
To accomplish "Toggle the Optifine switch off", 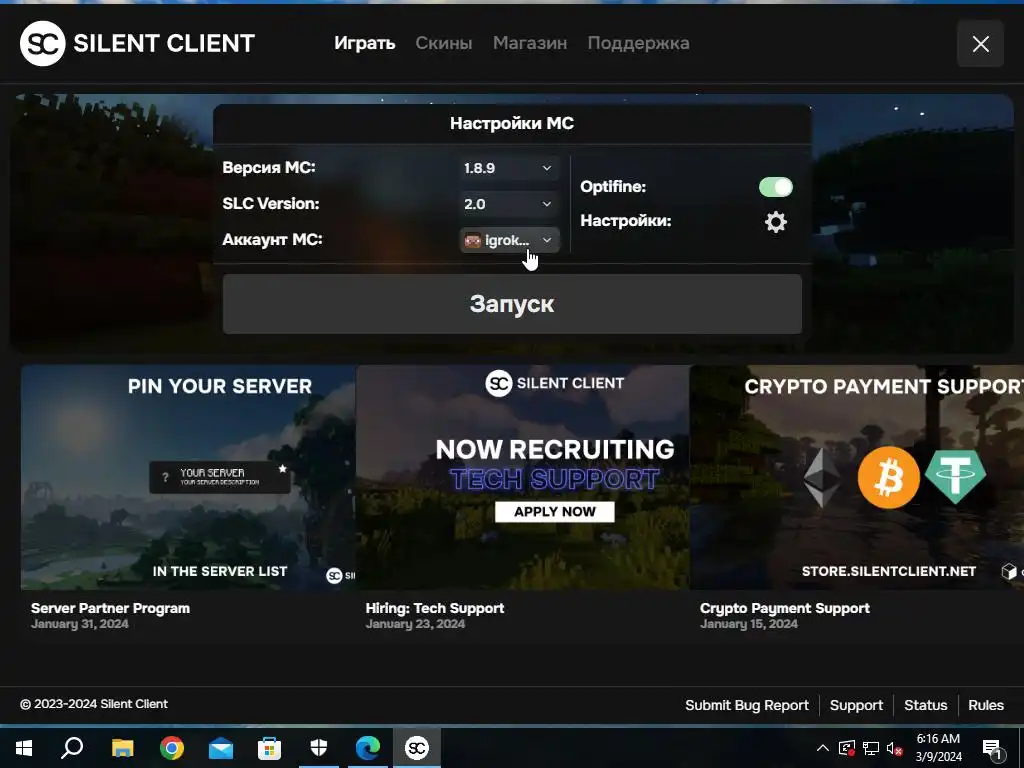I will [x=775, y=187].
